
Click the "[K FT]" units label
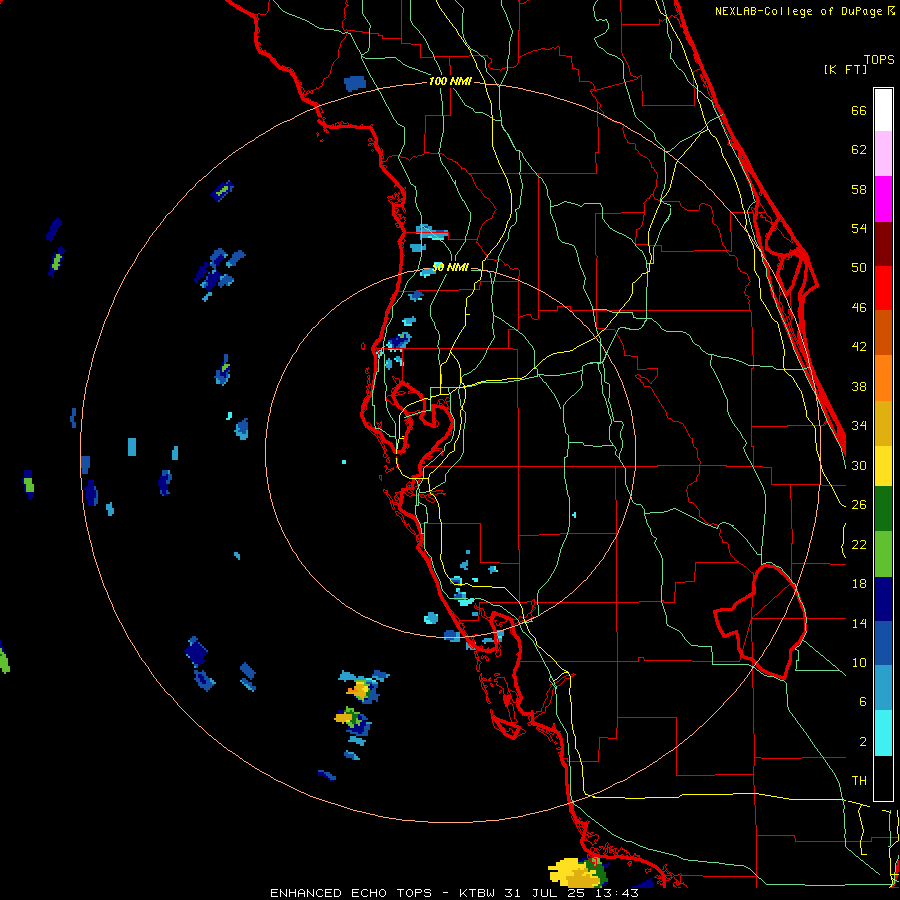click(x=845, y=70)
